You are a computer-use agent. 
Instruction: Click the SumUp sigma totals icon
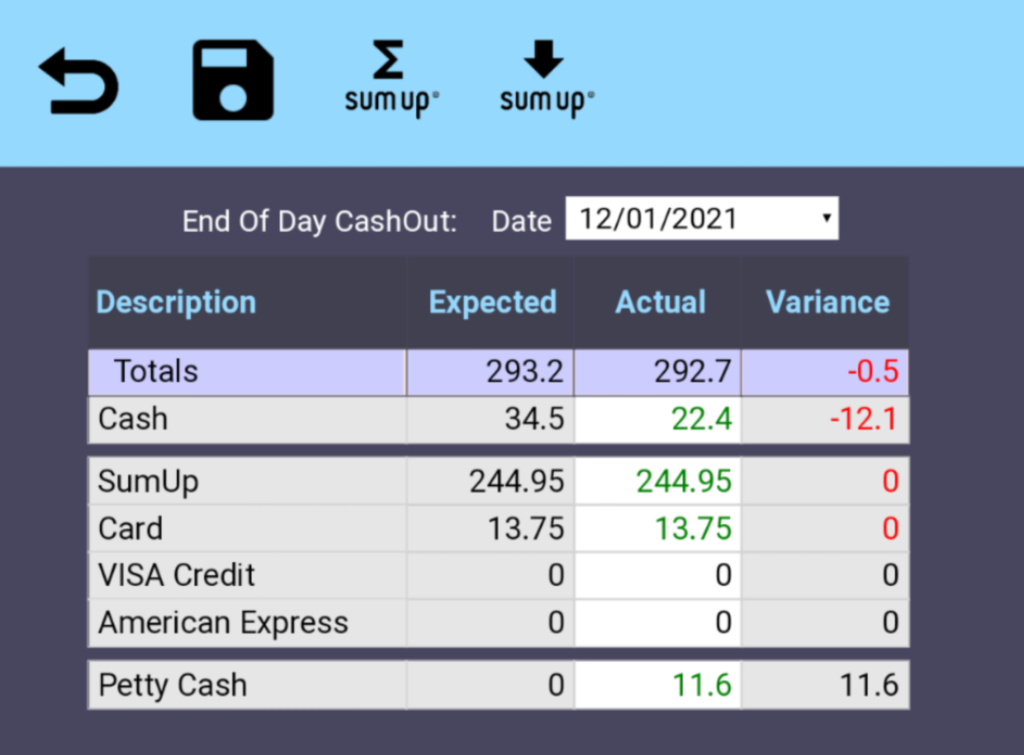click(x=391, y=80)
